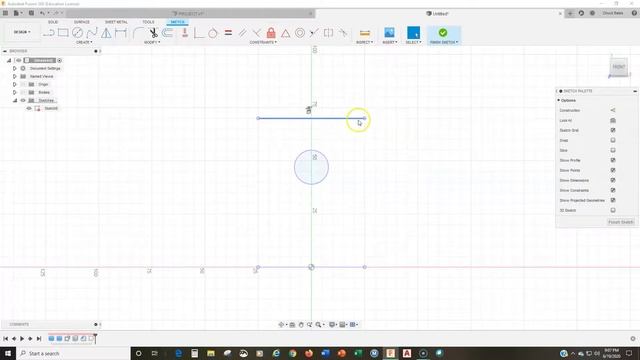Viewport: 640px width, 360px height.
Task: Switch to the Tools tab
Action: point(149,22)
